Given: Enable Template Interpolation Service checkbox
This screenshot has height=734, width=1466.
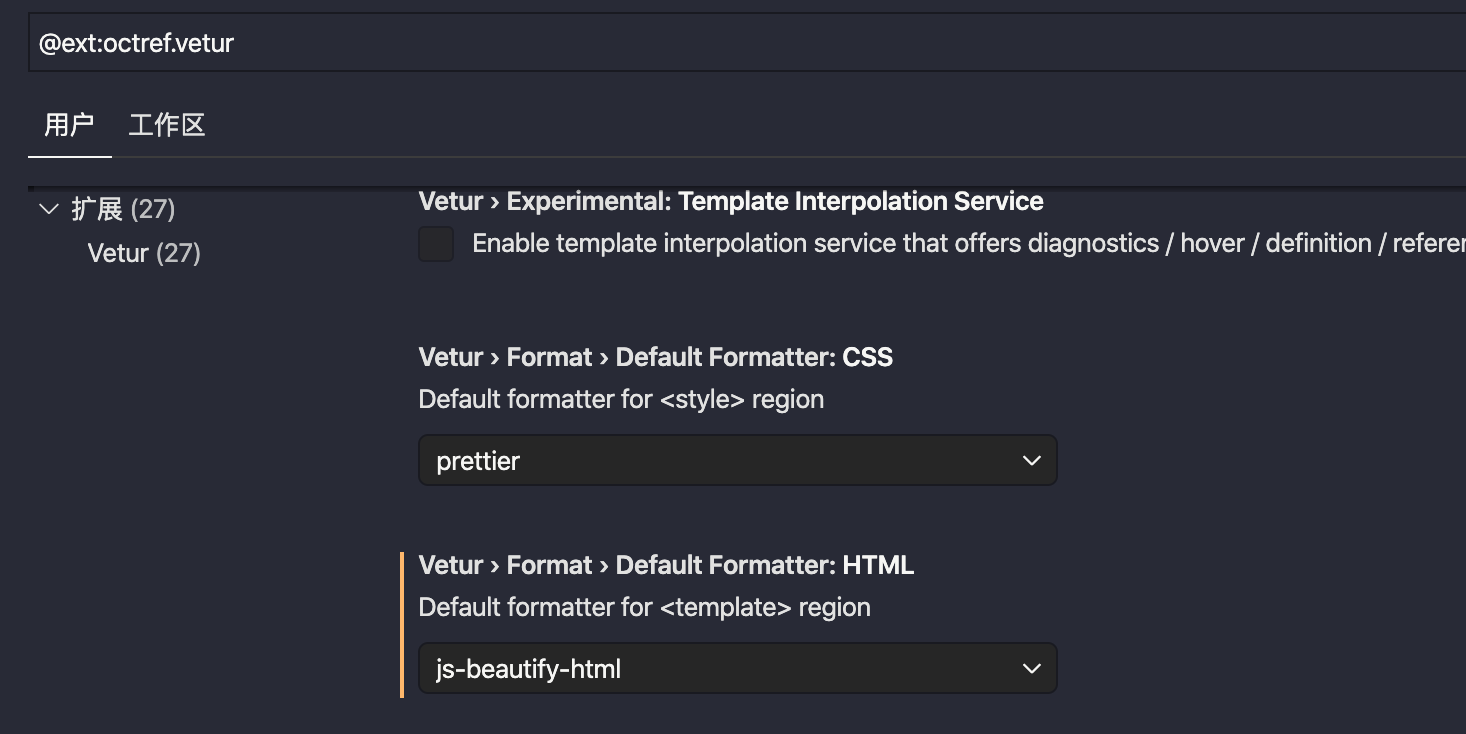Looking at the screenshot, I should pyautogui.click(x=436, y=244).
